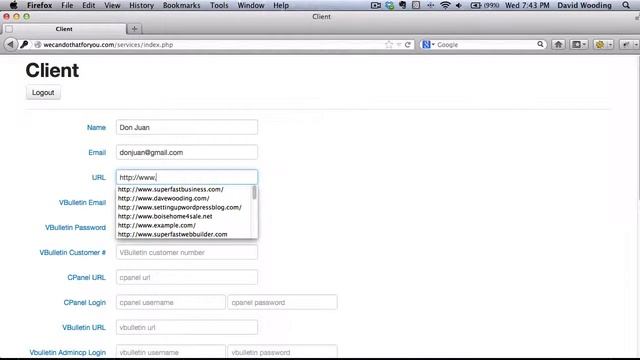Screen dimensions: 640x360
Task: Click the Wi-Fi status icon
Action: [x=445, y=5]
